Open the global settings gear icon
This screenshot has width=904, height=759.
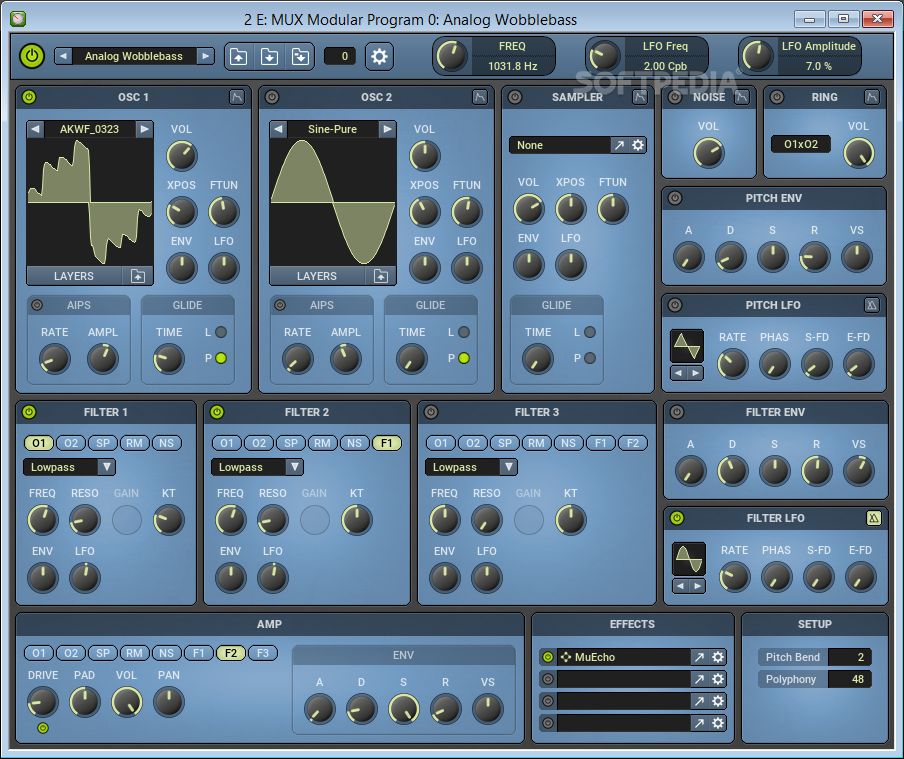tap(379, 56)
